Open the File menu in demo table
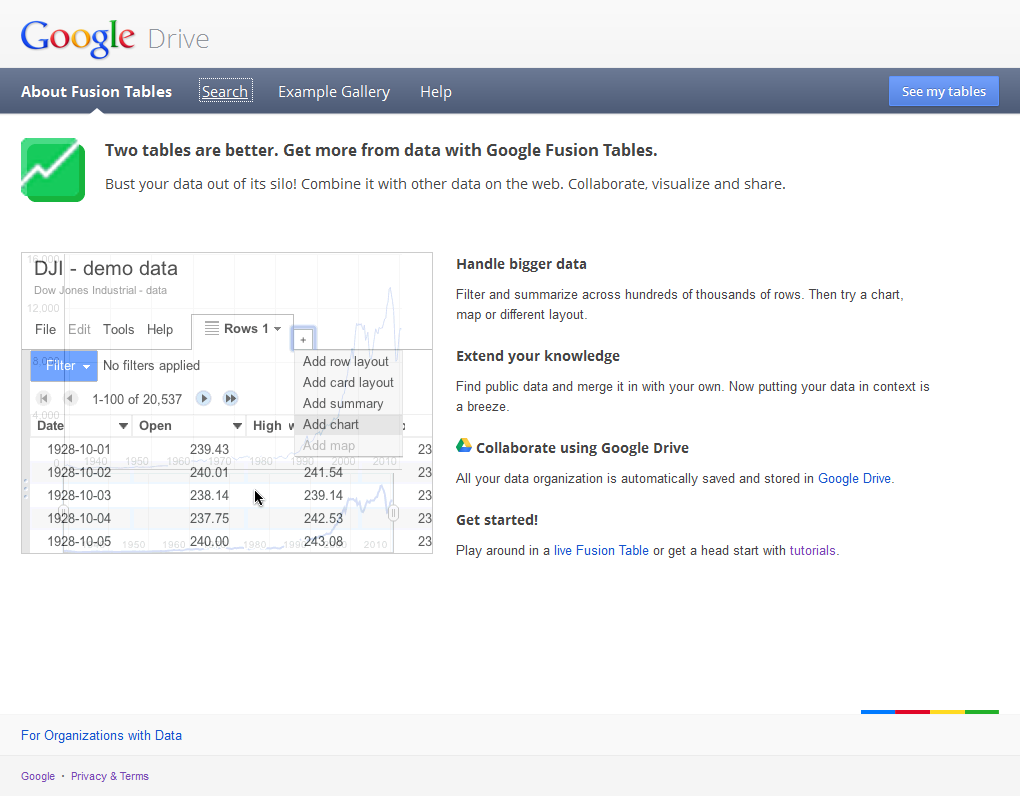Image resolution: width=1020 pixels, height=810 pixels. (45, 329)
